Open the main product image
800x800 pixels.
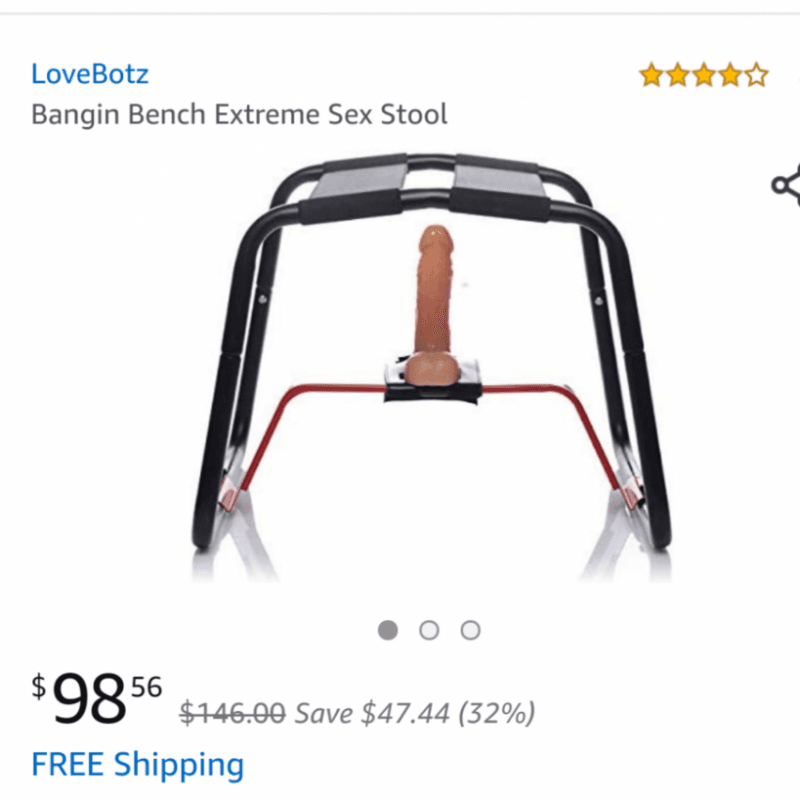point(431,366)
